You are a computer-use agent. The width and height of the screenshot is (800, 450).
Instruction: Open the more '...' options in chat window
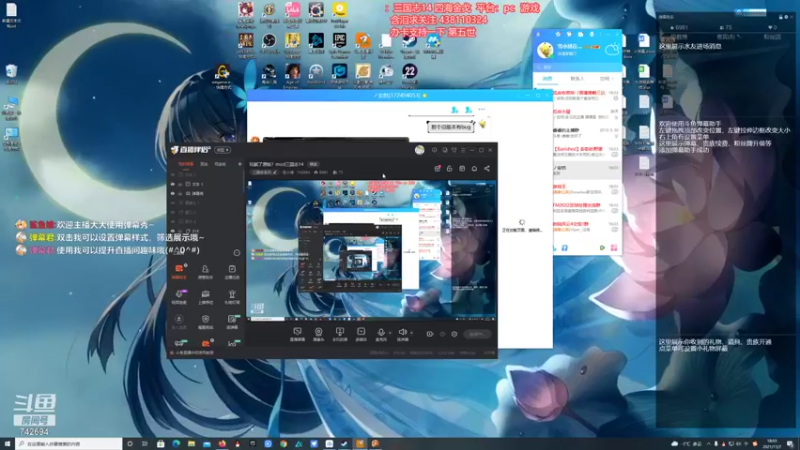click(x=482, y=109)
